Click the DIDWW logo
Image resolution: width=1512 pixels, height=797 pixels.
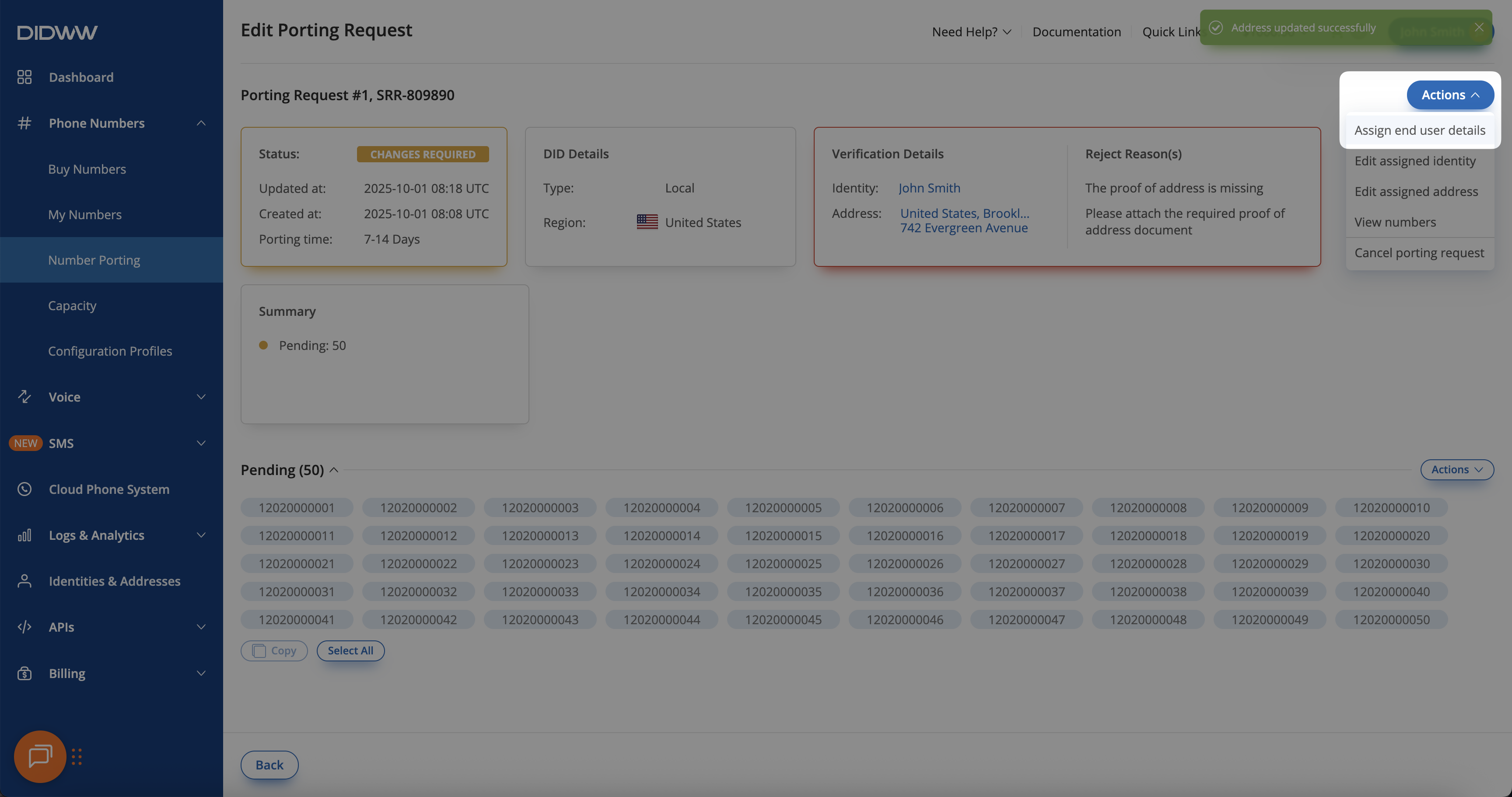[57, 32]
